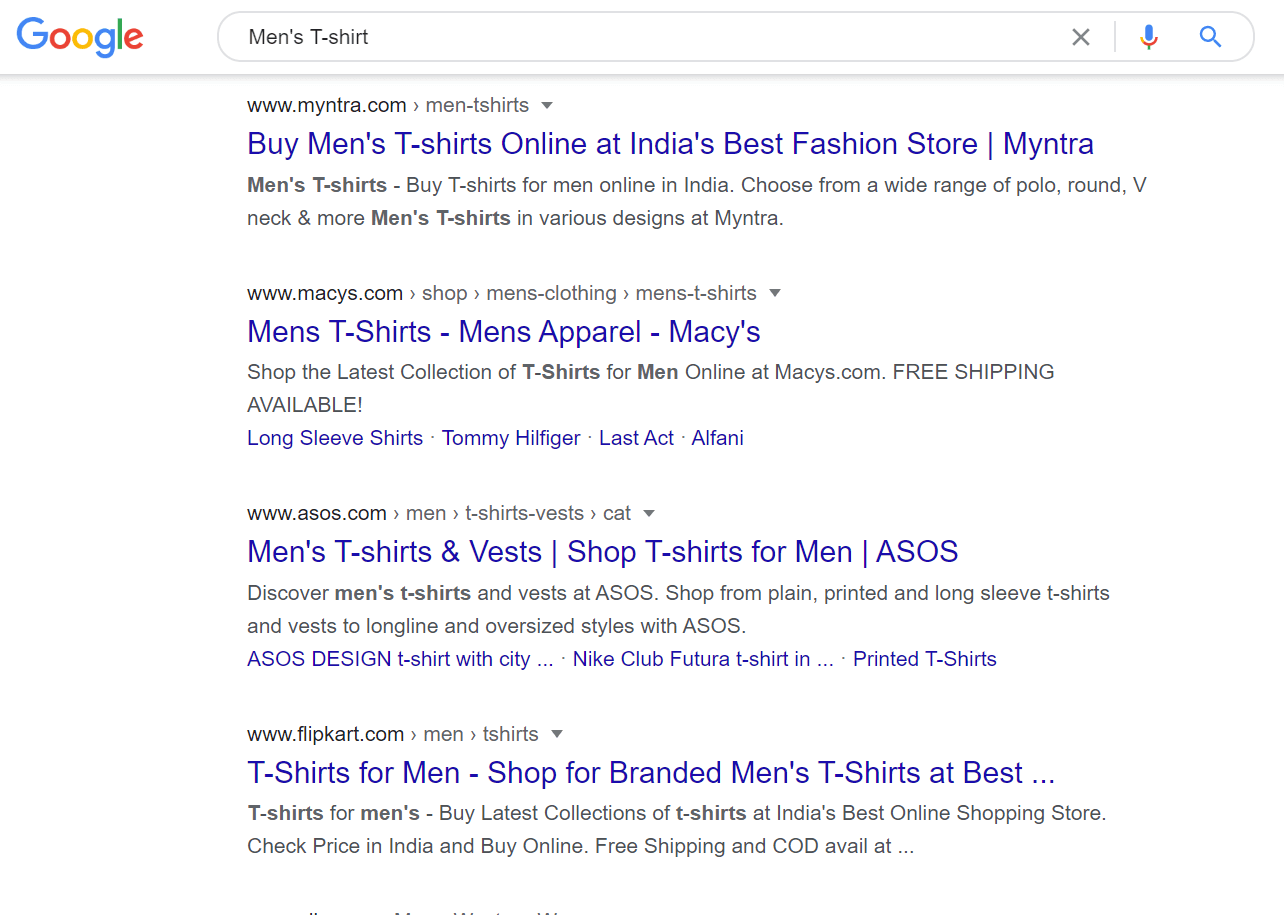Click the Alfani sitelink
This screenshot has height=915, width=1284.
(717, 438)
